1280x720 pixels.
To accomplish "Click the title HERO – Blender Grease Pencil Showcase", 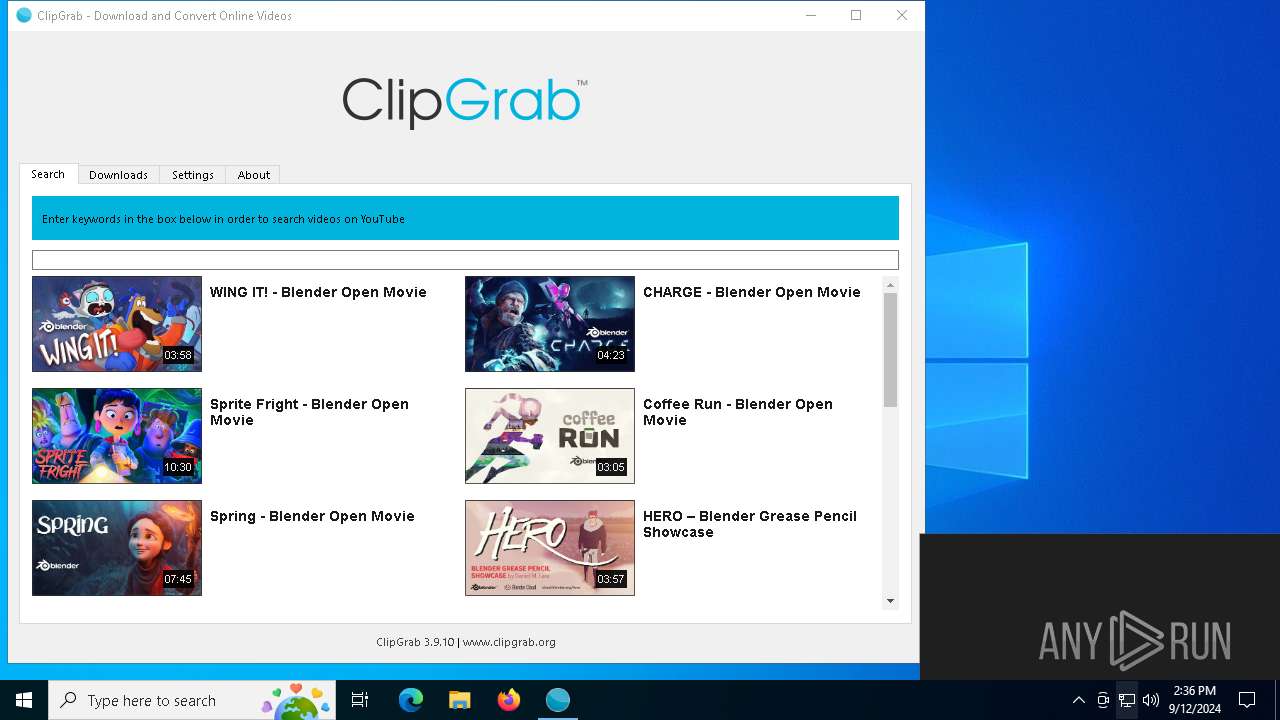I will pos(750,524).
